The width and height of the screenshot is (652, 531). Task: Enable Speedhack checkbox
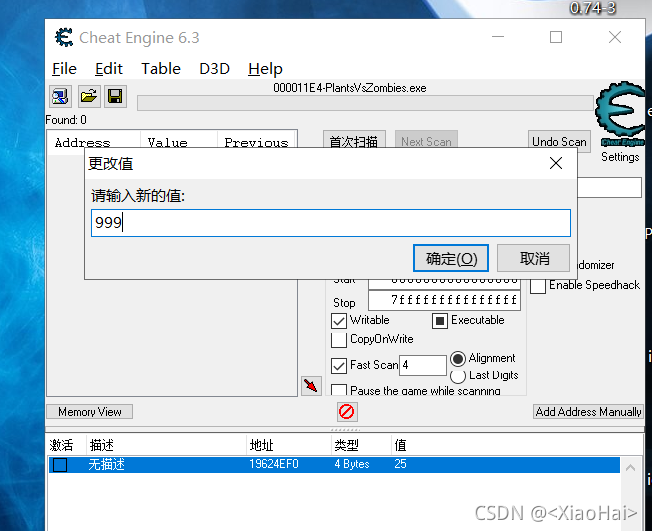[x=538, y=286]
